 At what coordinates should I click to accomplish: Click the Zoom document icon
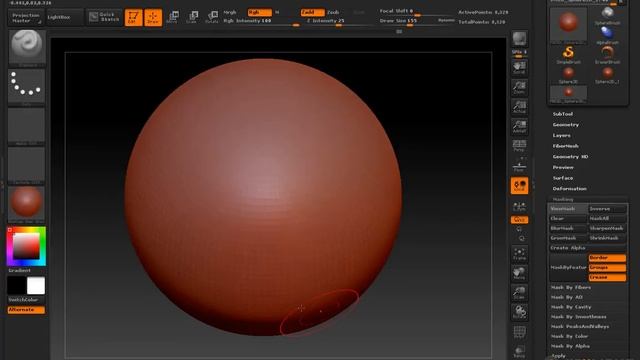520,87
